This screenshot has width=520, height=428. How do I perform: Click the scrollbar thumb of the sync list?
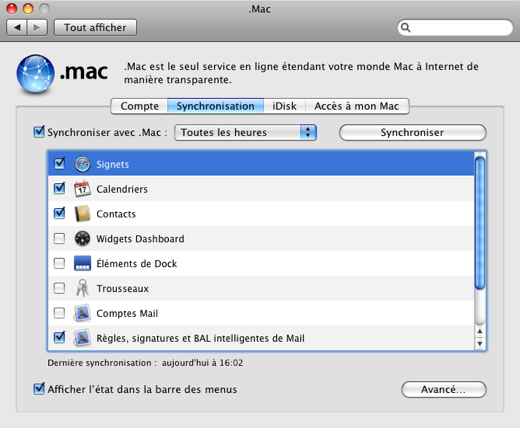click(480, 223)
